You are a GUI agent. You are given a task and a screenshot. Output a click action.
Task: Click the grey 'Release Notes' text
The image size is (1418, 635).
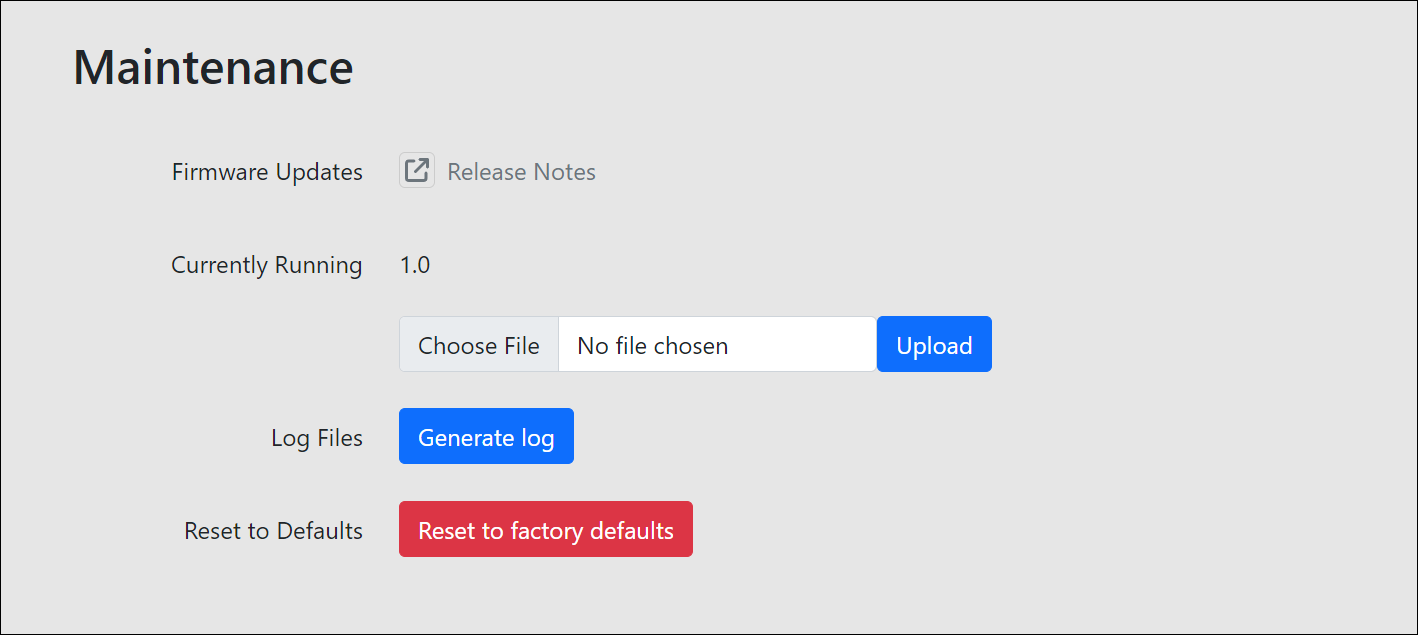click(521, 172)
